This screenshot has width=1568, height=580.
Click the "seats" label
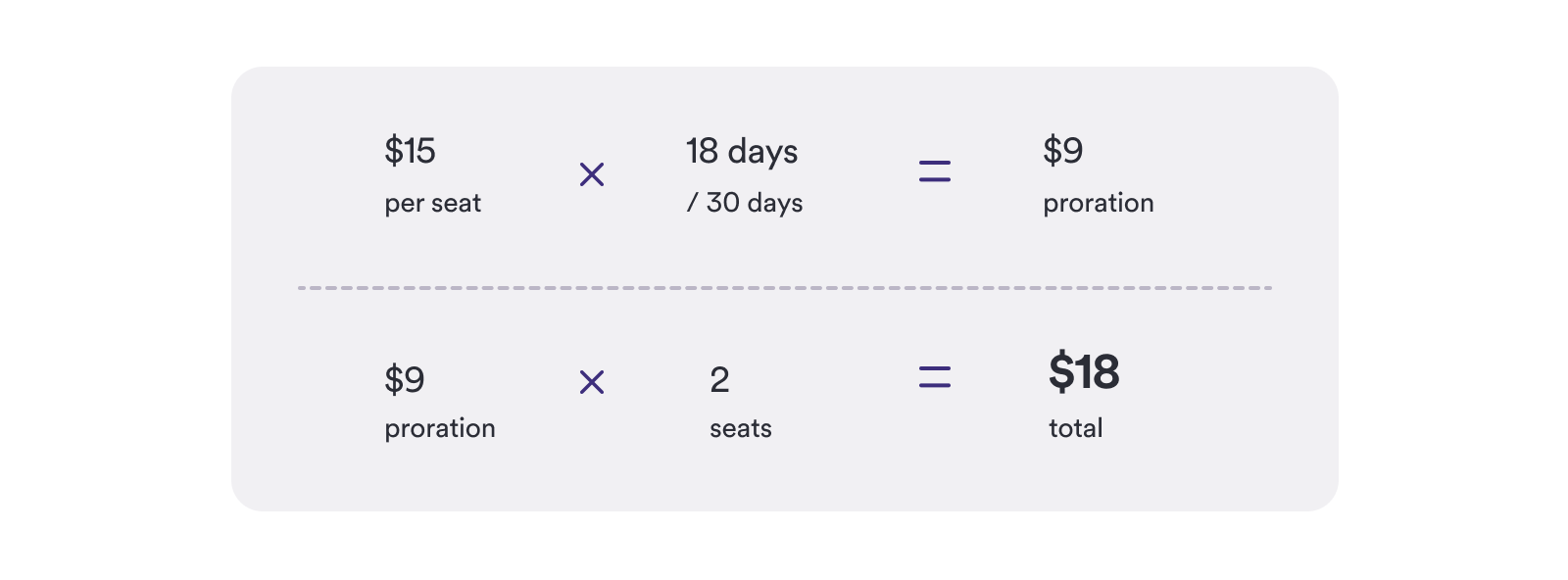pyautogui.click(x=741, y=429)
